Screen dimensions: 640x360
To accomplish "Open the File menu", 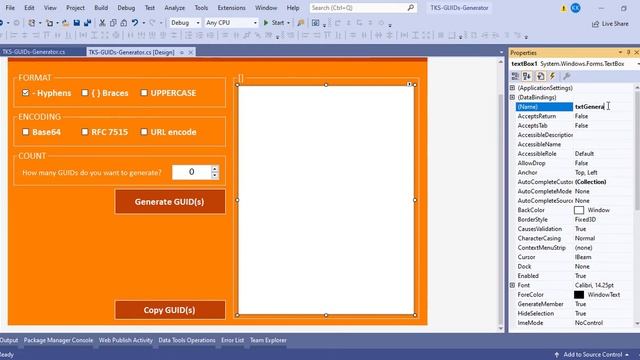I will coord(10,8).
